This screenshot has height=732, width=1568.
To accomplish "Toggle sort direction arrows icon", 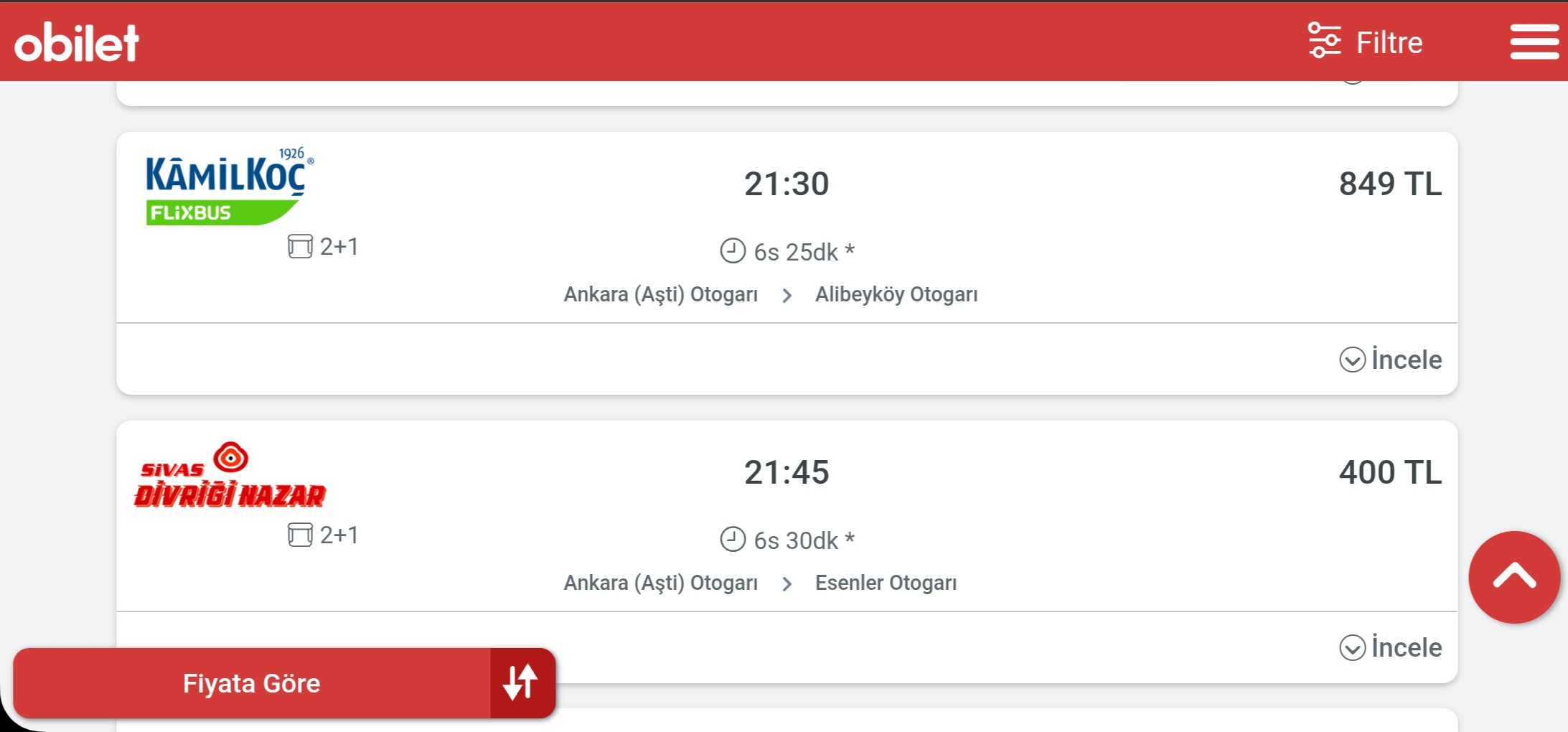I will 521,682.
